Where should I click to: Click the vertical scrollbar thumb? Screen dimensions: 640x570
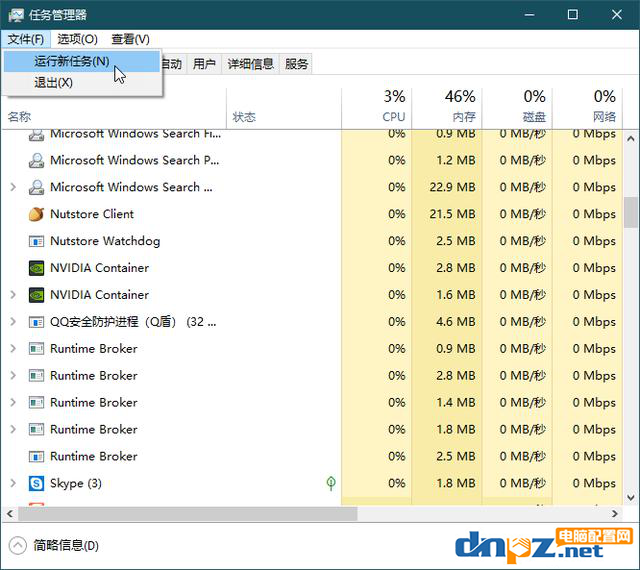[631, 212]
